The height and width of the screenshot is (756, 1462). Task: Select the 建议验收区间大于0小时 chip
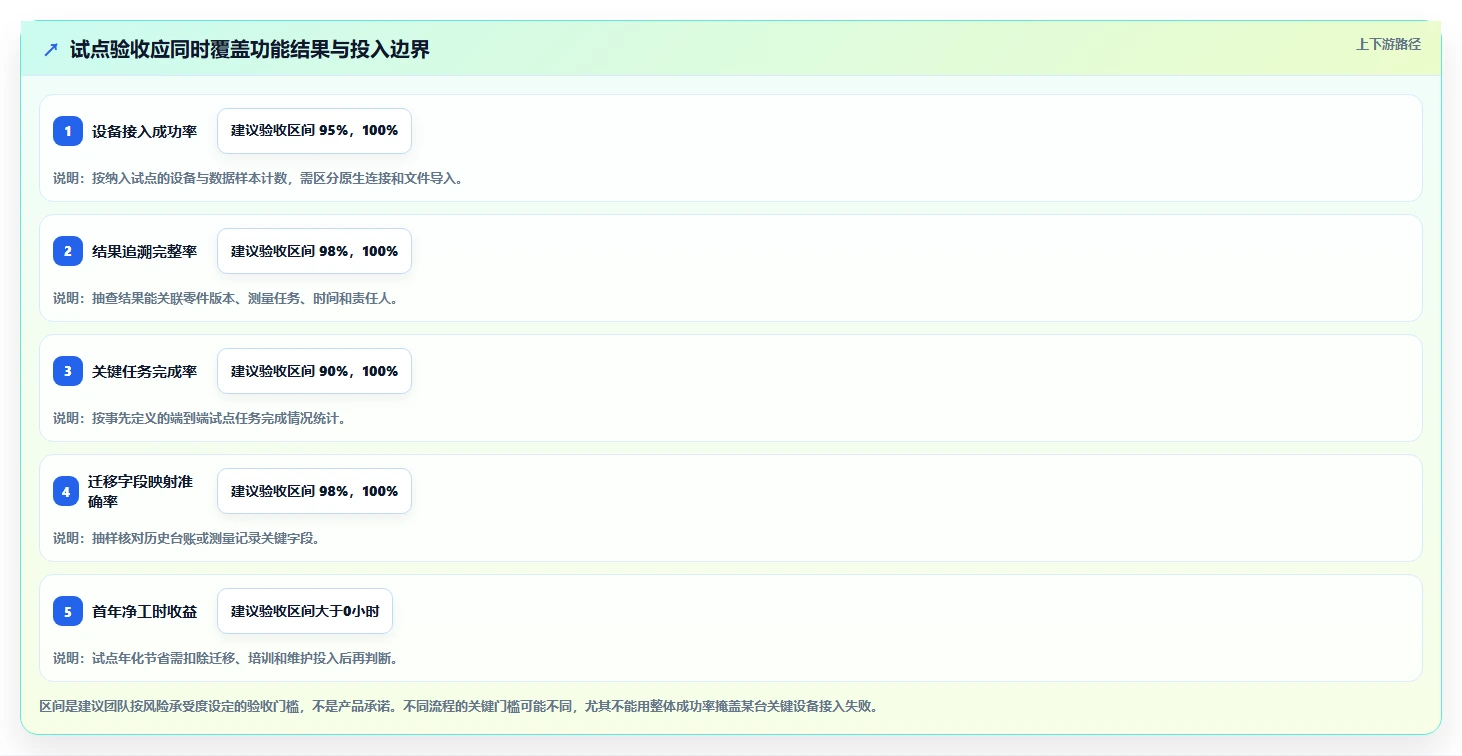coord(305,611)
